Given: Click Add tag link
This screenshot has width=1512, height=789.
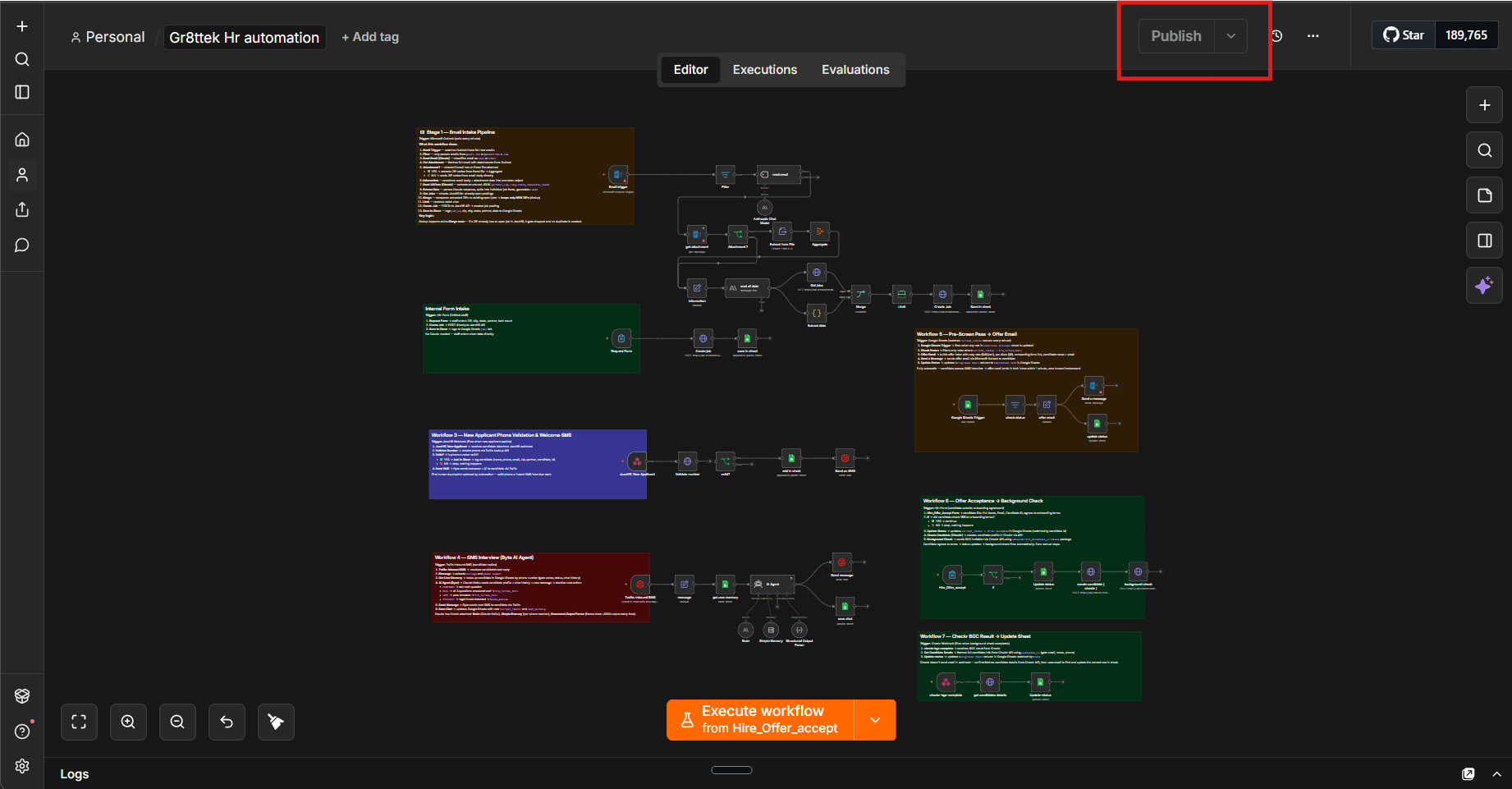Looking at the screenshot, I should (x=370, y=37).
